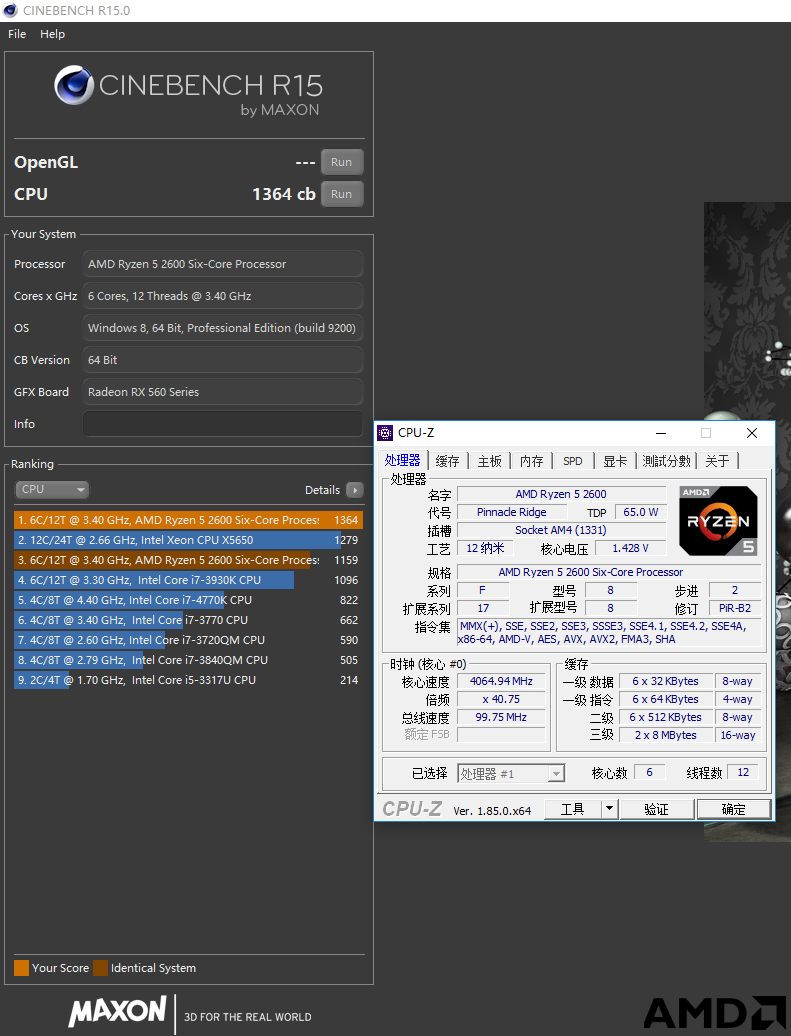The width and height of the screenshot is (791, 1036).
Task: Click the 验证 button in CPU-Z
Action: click(x=657, y=809)
